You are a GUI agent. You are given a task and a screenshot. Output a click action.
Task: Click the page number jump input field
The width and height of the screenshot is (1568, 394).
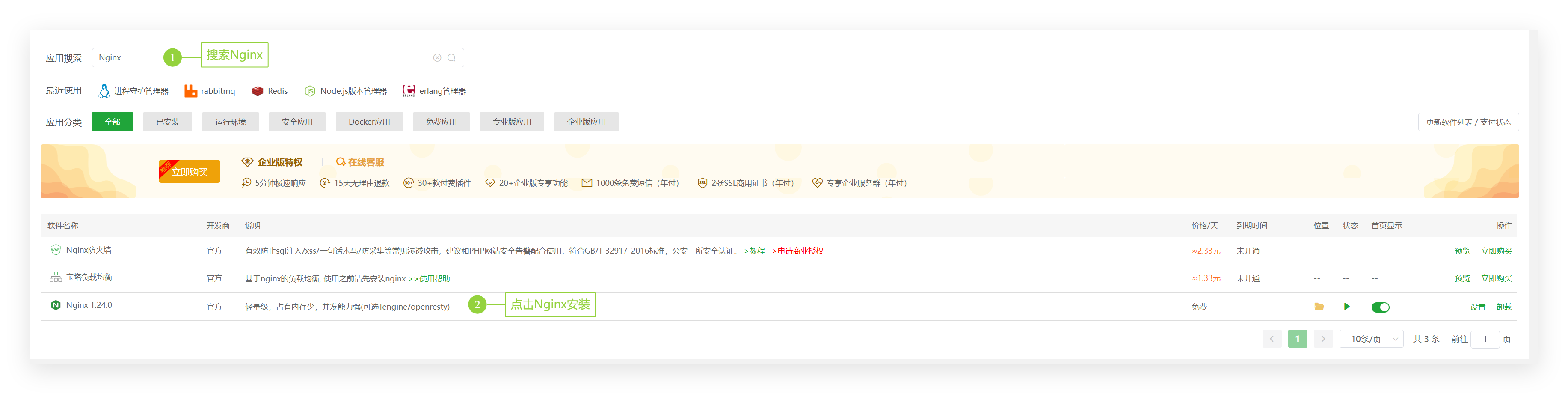coord(1484,339)
